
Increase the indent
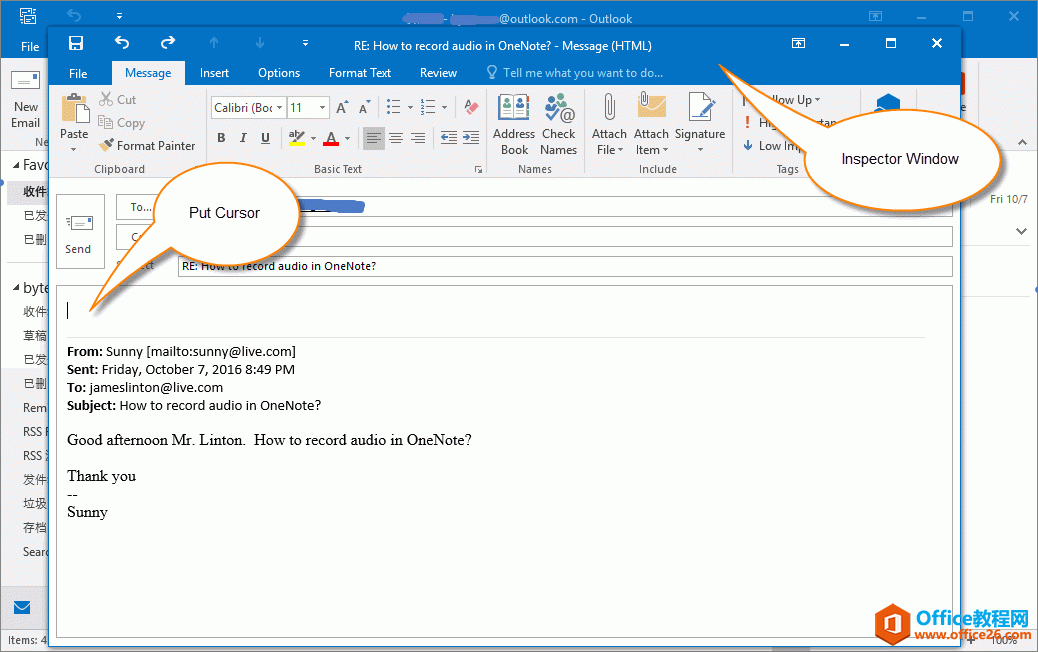pos(471,138)
